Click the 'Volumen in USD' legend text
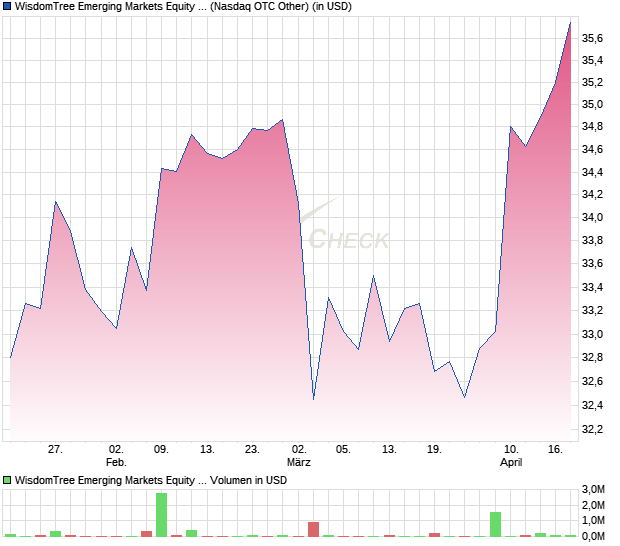The image size is (620, 546). click(248, 480)
